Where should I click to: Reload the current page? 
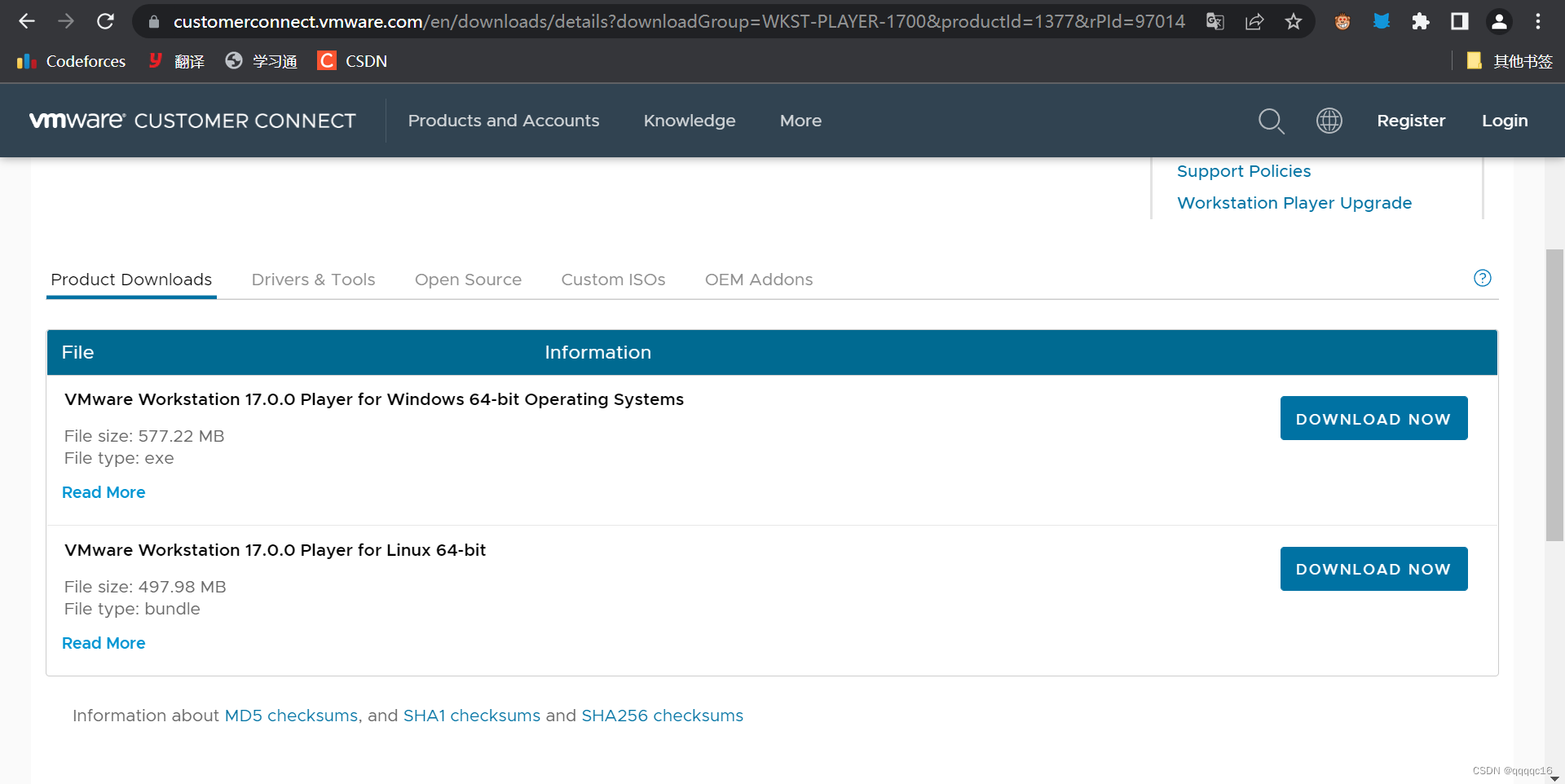pos(105,21)
